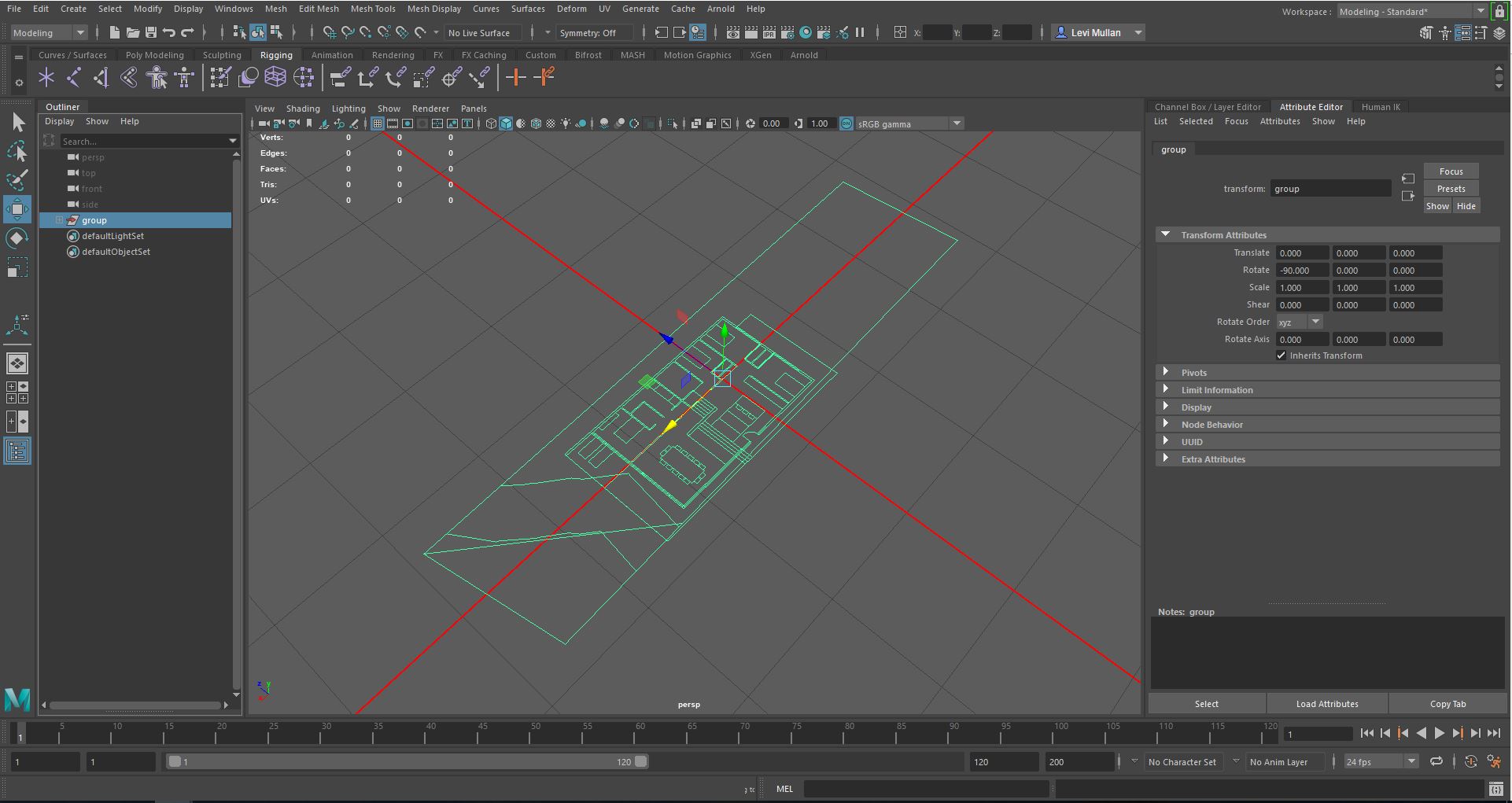This screenshot has width=1512, height=803.
Task: Open the Modeling menu set dropdown
Action: 49,32
